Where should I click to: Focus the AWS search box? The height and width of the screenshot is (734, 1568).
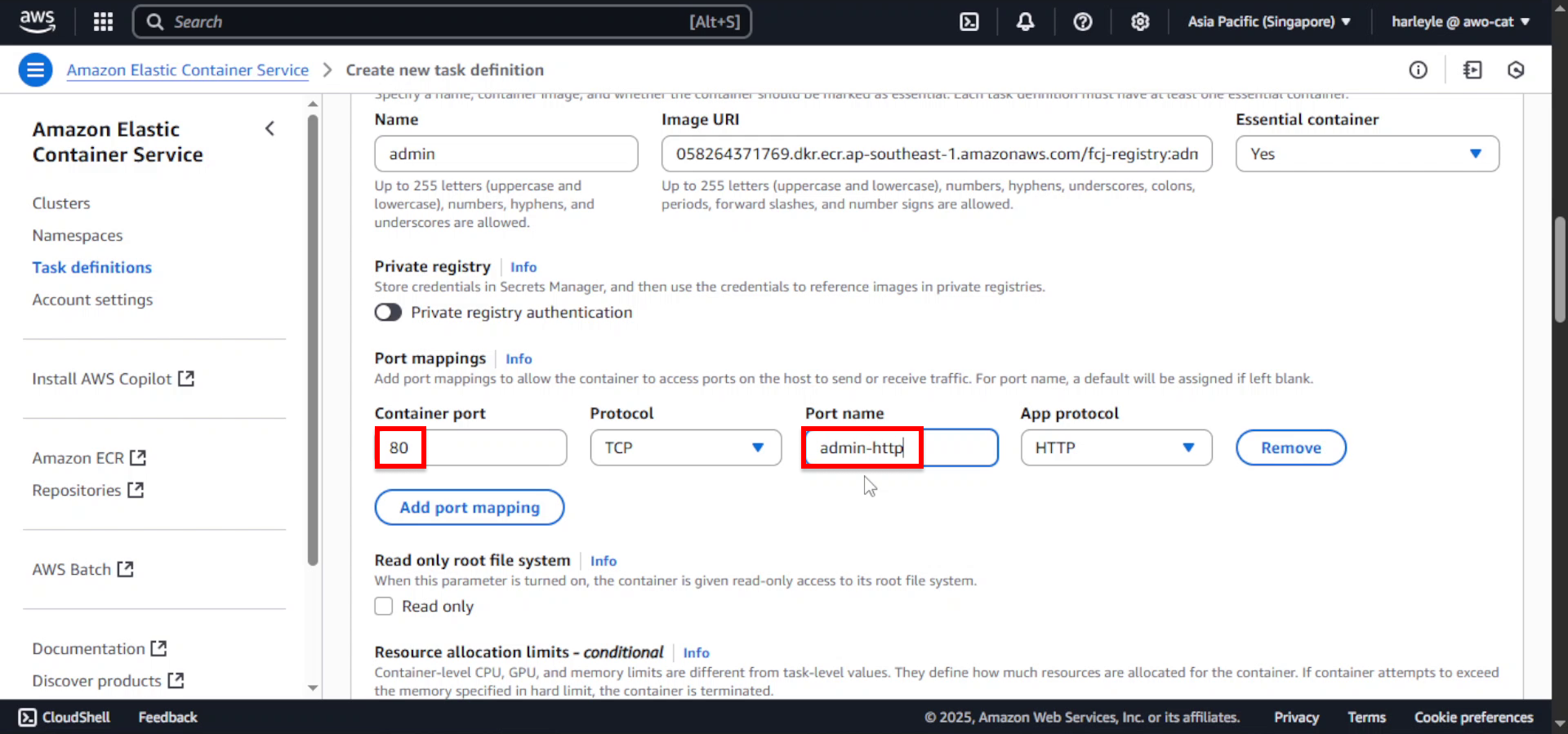pyautogui.click(x=442, y=22)
